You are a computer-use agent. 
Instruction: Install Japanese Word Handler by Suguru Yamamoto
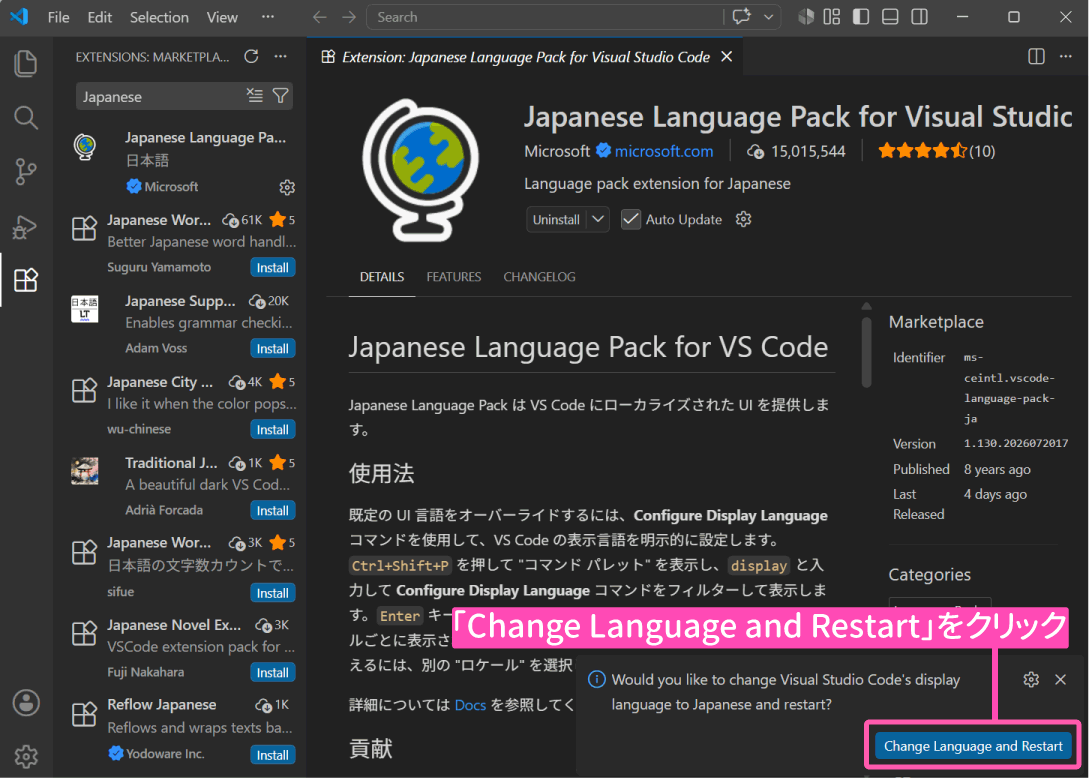tap(272, 267)
